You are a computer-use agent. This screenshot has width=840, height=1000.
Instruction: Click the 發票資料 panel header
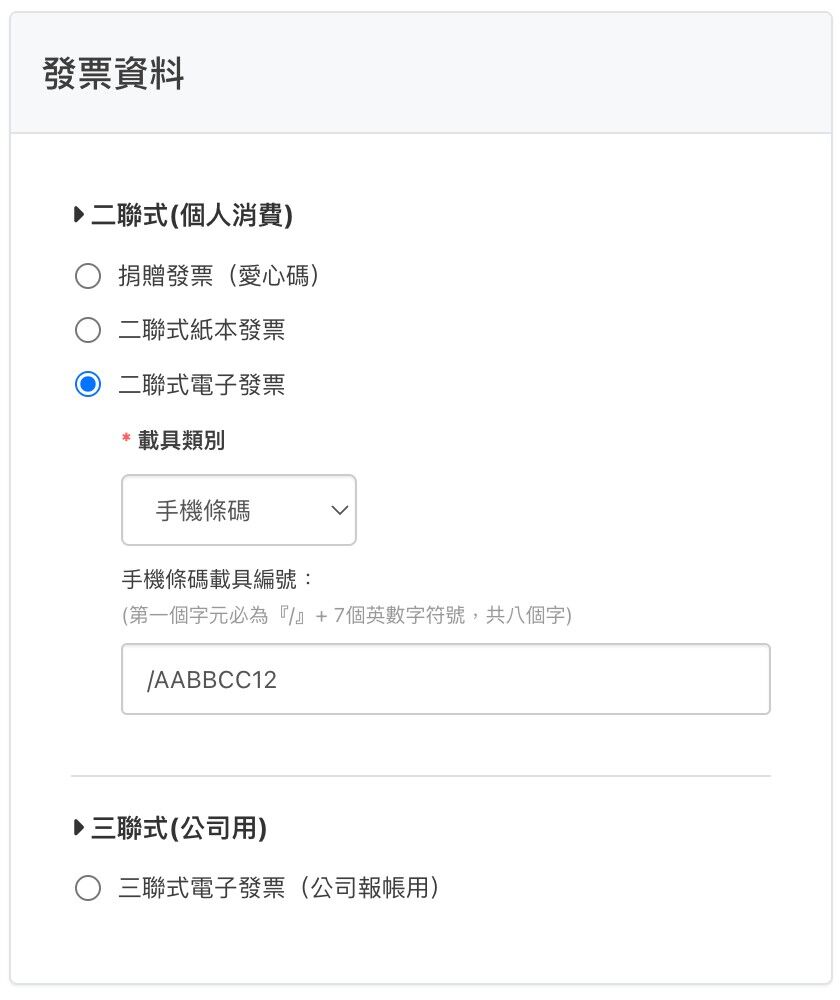coord(114,75)
